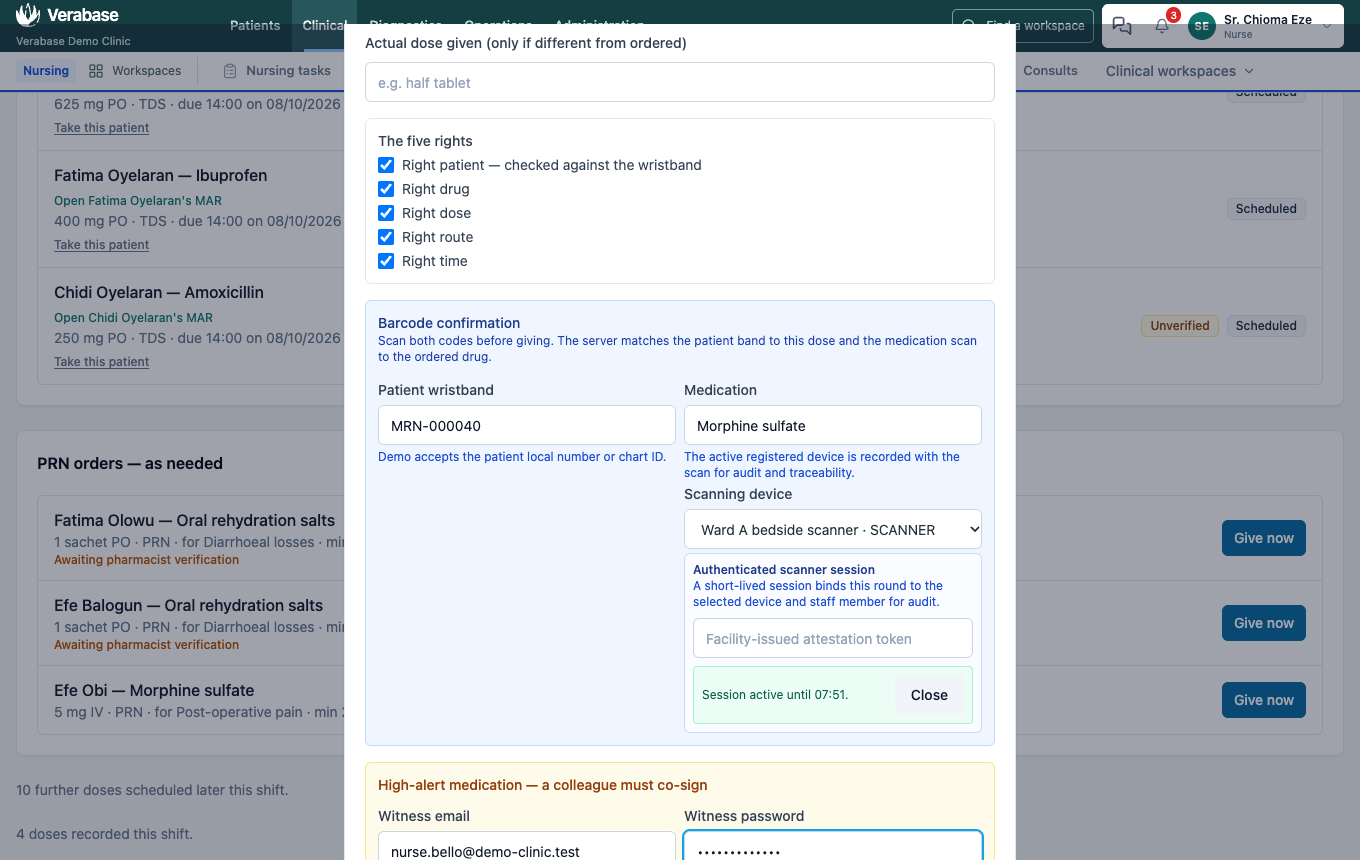Focus the Medication scan field
Viewport: 1360px width, 860px height.
tap(833, 425)
